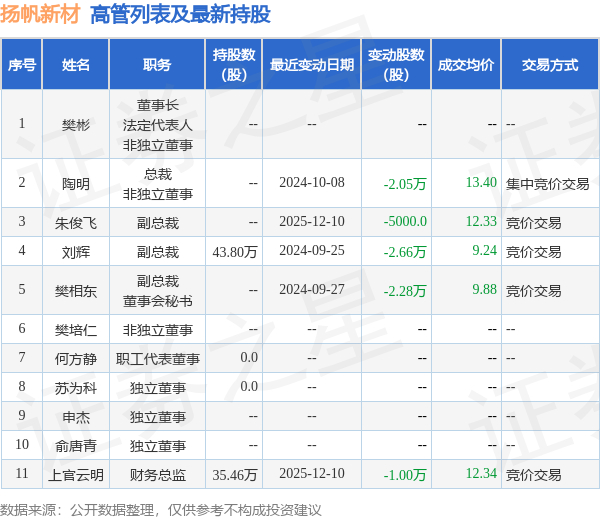The width and height of the screenshot is (600, 519).
Task: Click the average price 13.40
Action: tap(481, 183)
